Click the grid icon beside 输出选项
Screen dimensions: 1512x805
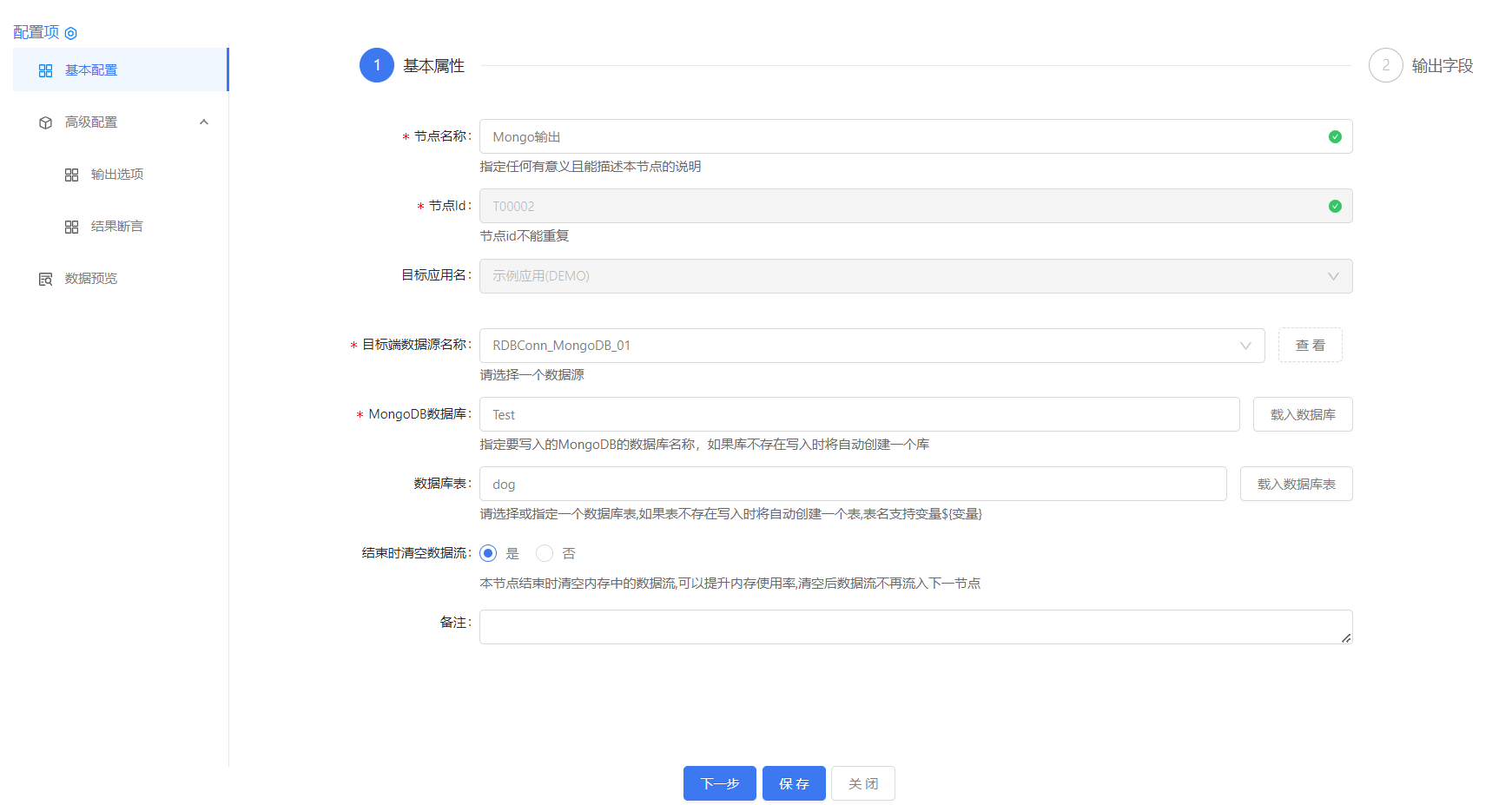click(x=72, y=175)
